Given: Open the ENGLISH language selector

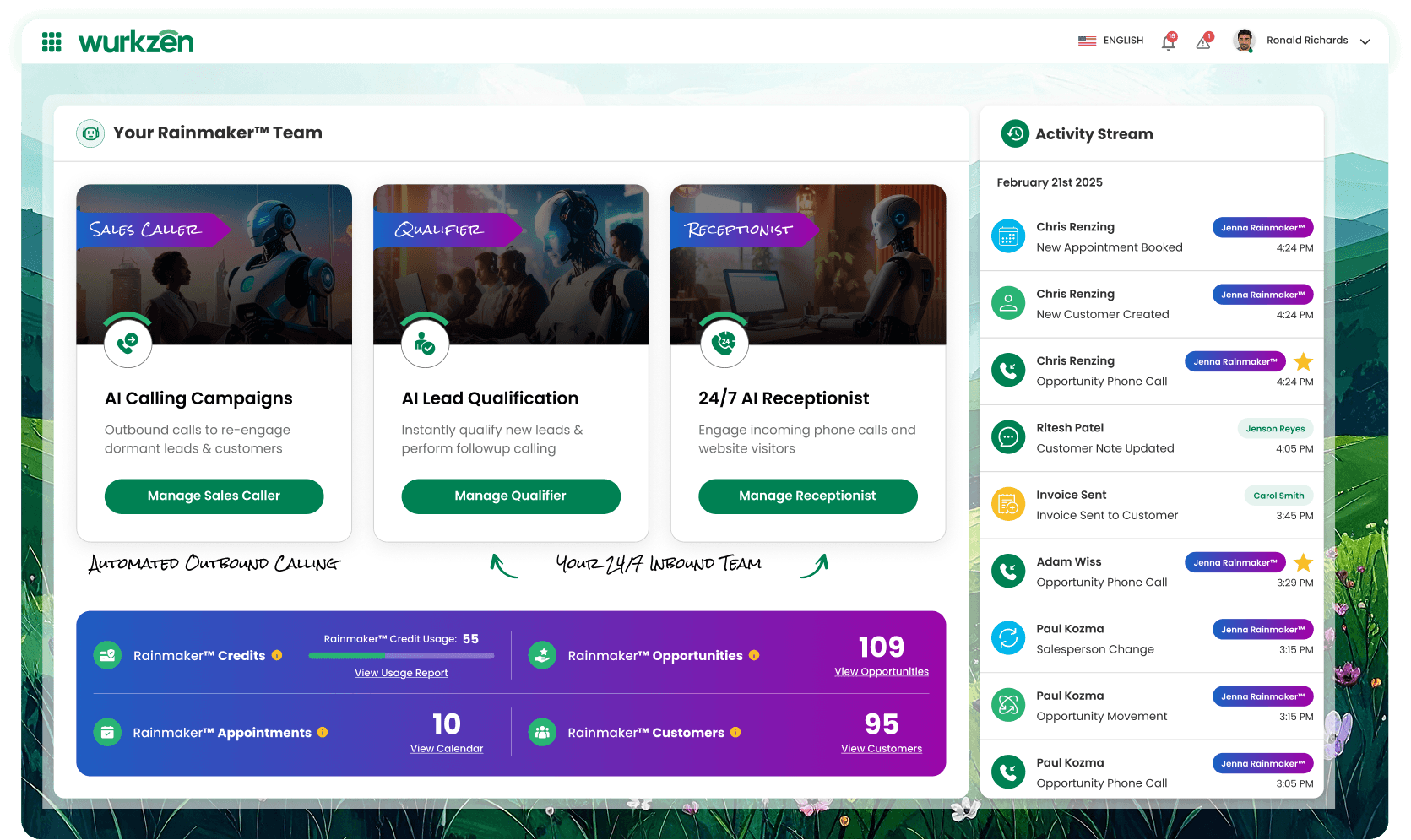Looking at the screenshot, I should point(1111,41).
